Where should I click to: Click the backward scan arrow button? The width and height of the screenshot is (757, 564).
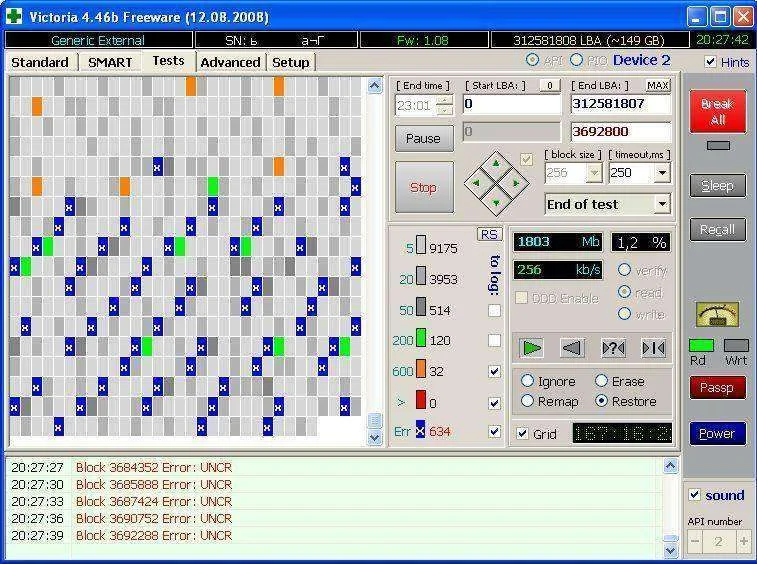click(x=572, y=348)
